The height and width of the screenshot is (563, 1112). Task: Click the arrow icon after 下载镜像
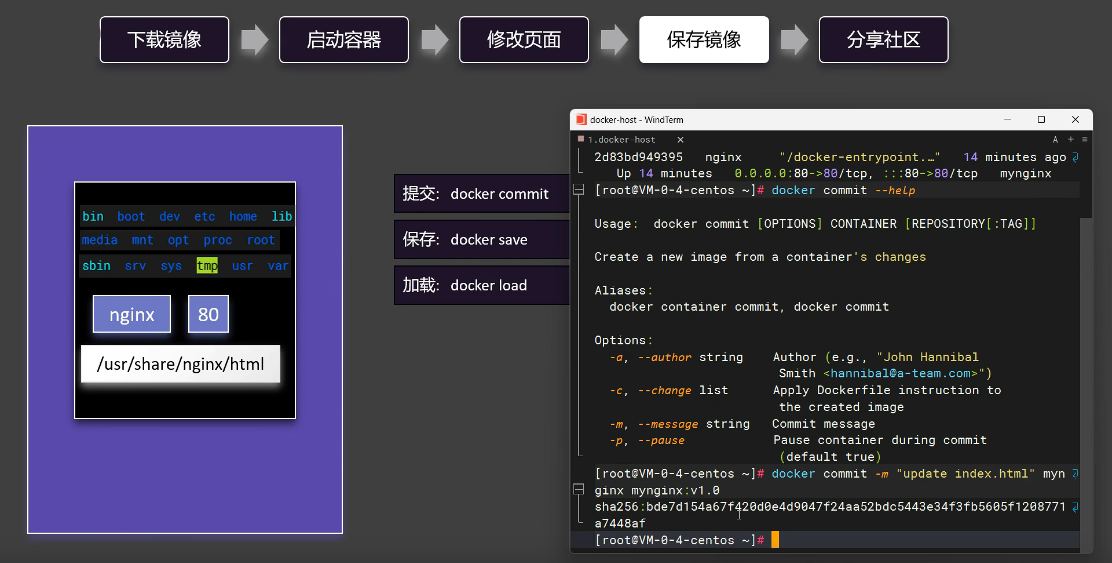[x=255, y=40]
